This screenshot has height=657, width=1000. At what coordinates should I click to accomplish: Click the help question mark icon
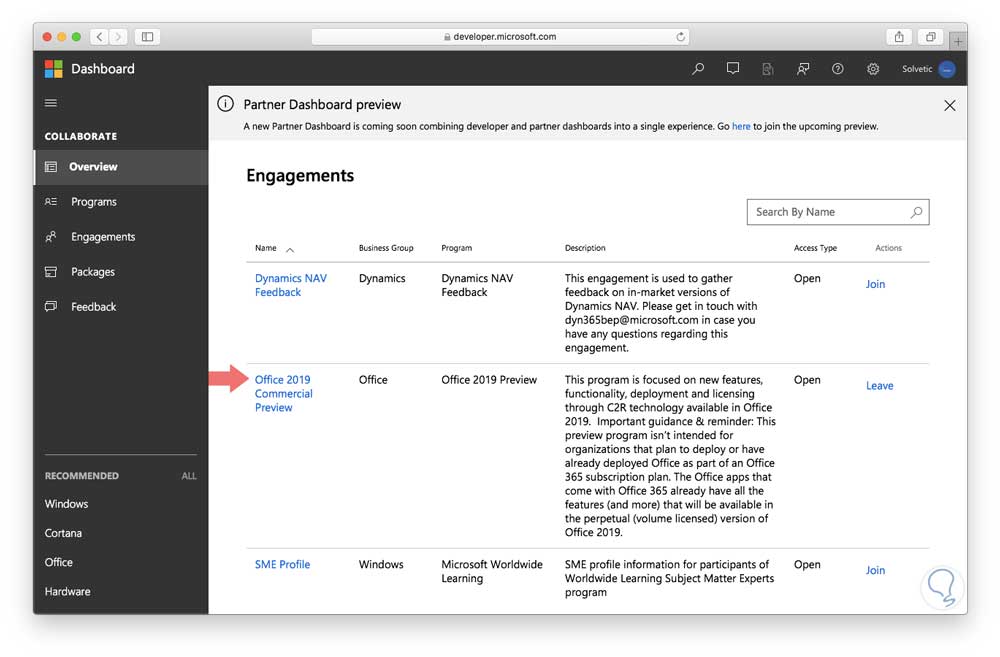coord(838,69)
